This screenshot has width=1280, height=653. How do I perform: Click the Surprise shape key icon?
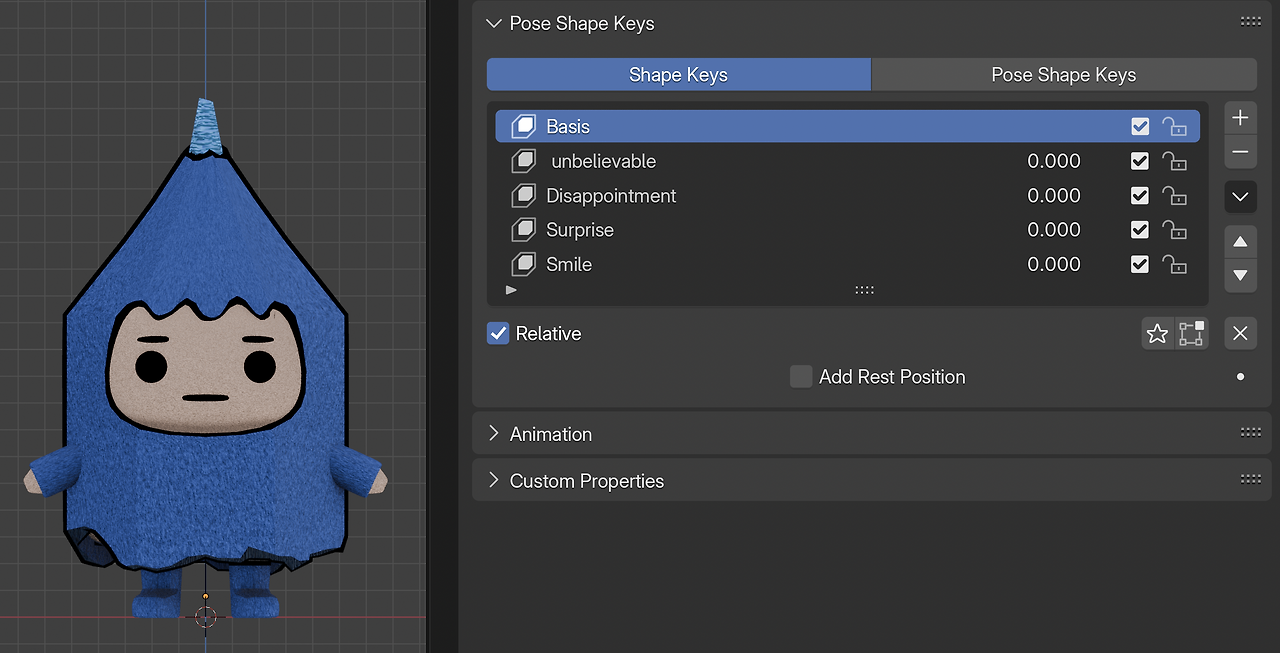[524, 230]
